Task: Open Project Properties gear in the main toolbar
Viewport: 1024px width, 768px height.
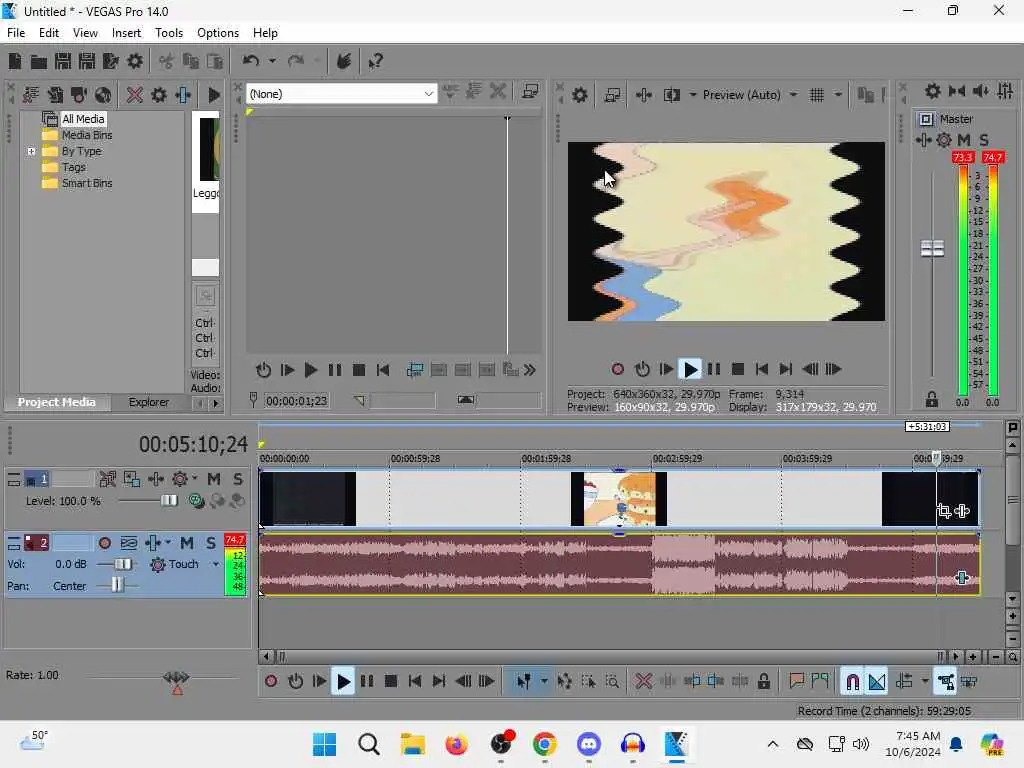Action: 135,61
